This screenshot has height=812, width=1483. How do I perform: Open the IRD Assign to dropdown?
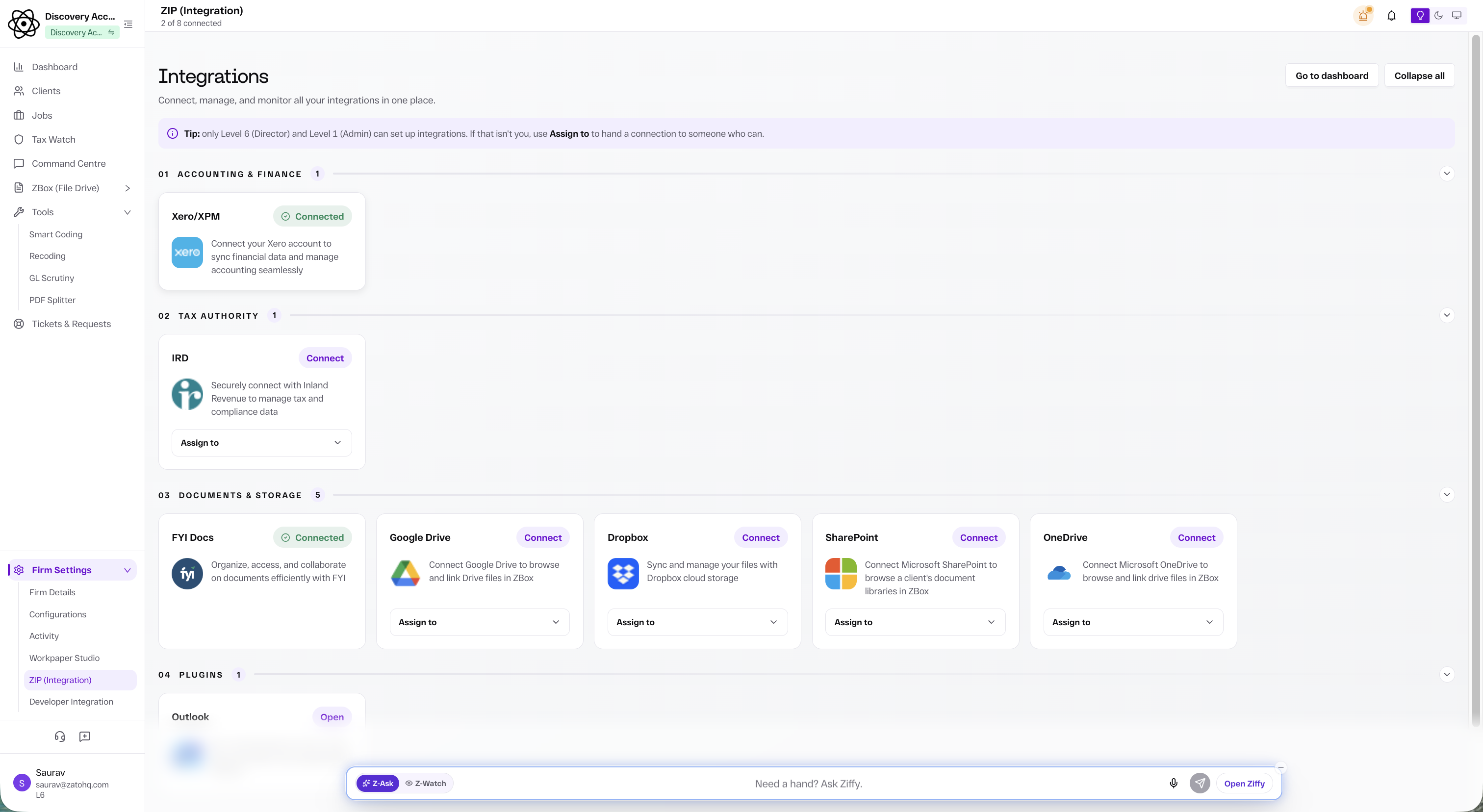pos(261,443)
